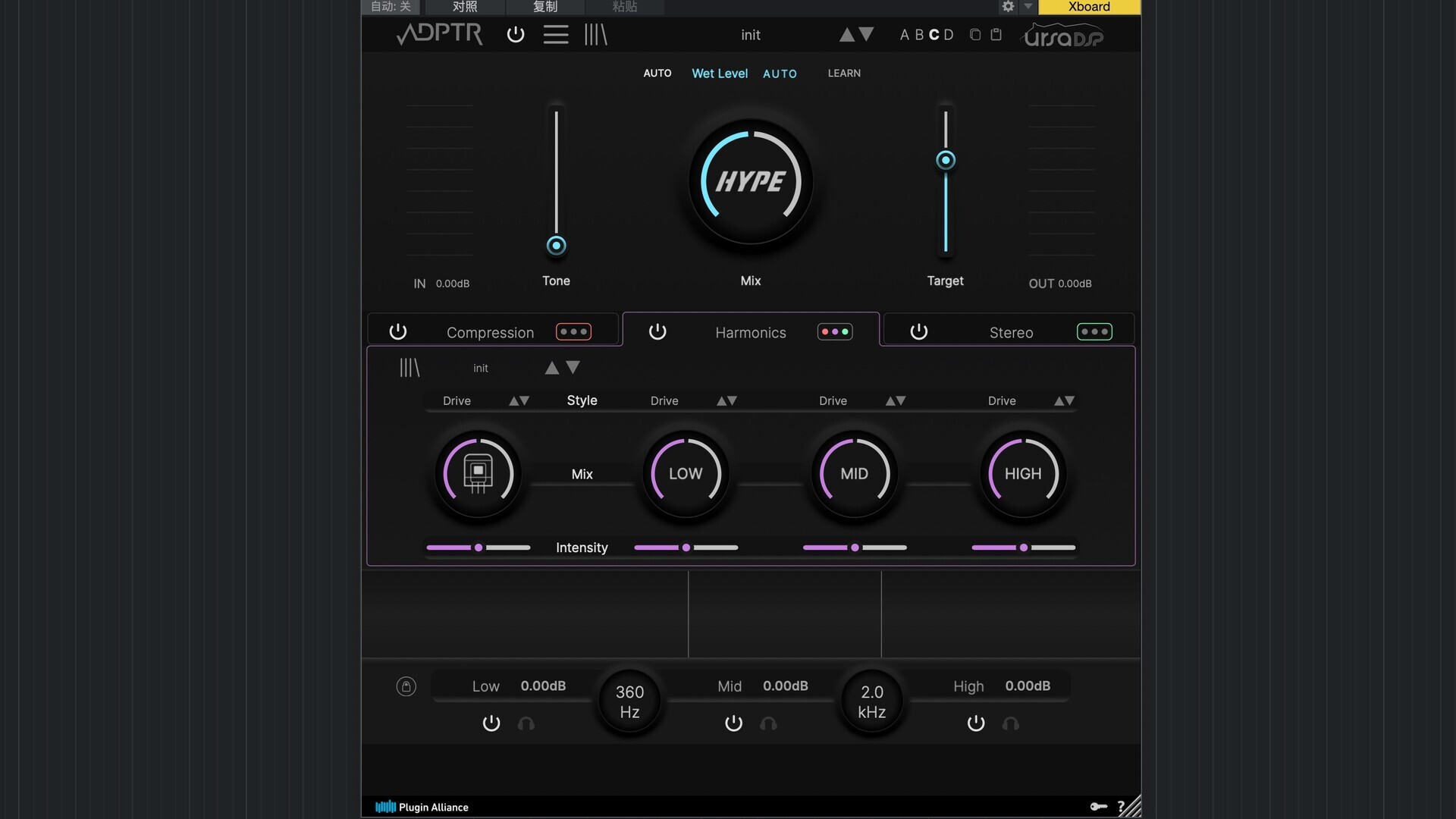This screenshot has height=819, width=1456.
Task: Toggle the Mid band power button
Action: click(733, 723)
